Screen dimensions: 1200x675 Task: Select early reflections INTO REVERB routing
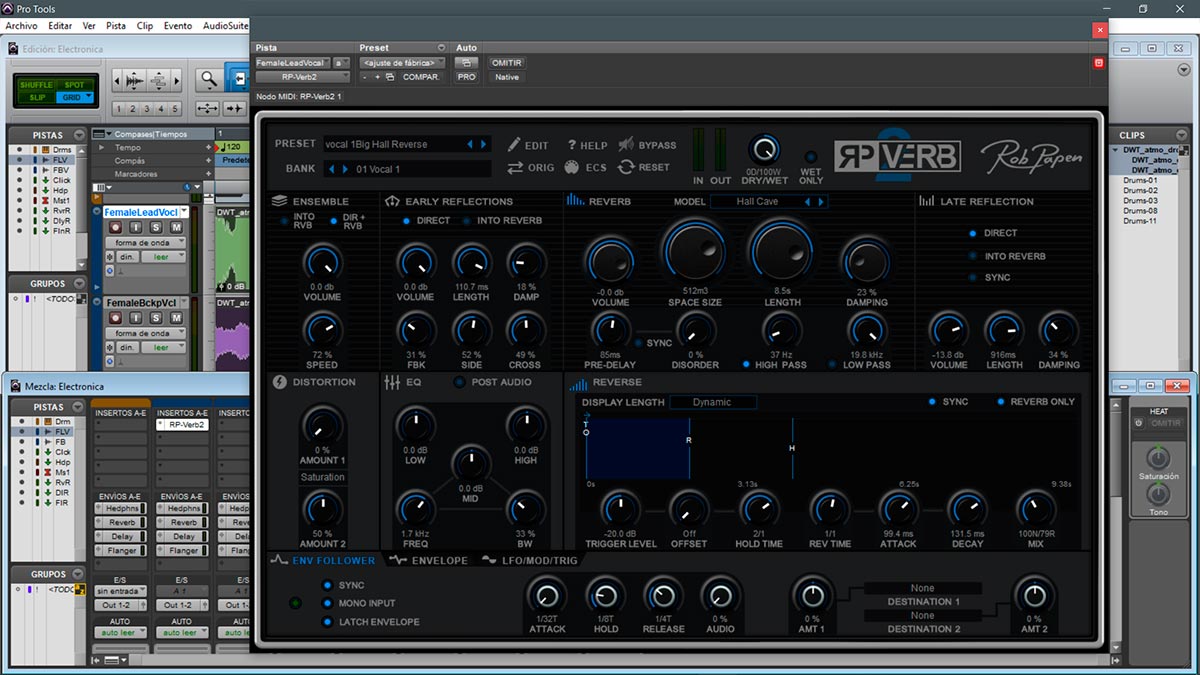[x=466, y=221]
